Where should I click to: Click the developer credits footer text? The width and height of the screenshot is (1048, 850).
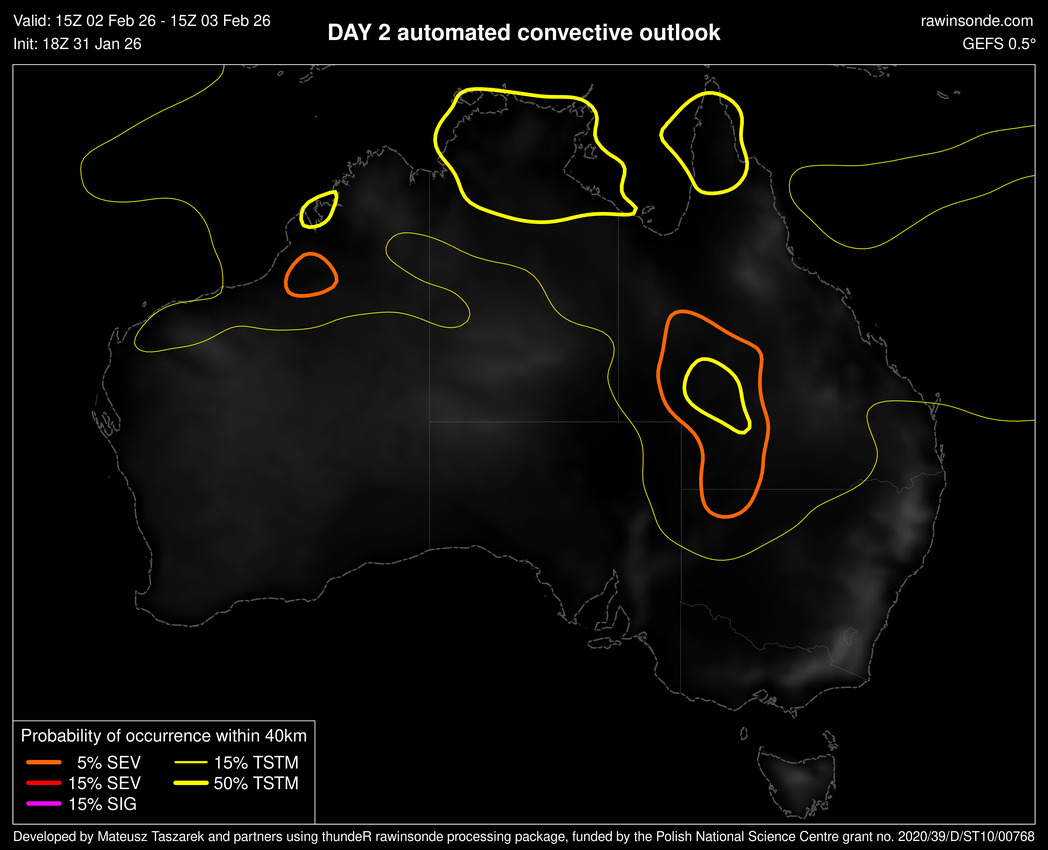tap(524, 836)
